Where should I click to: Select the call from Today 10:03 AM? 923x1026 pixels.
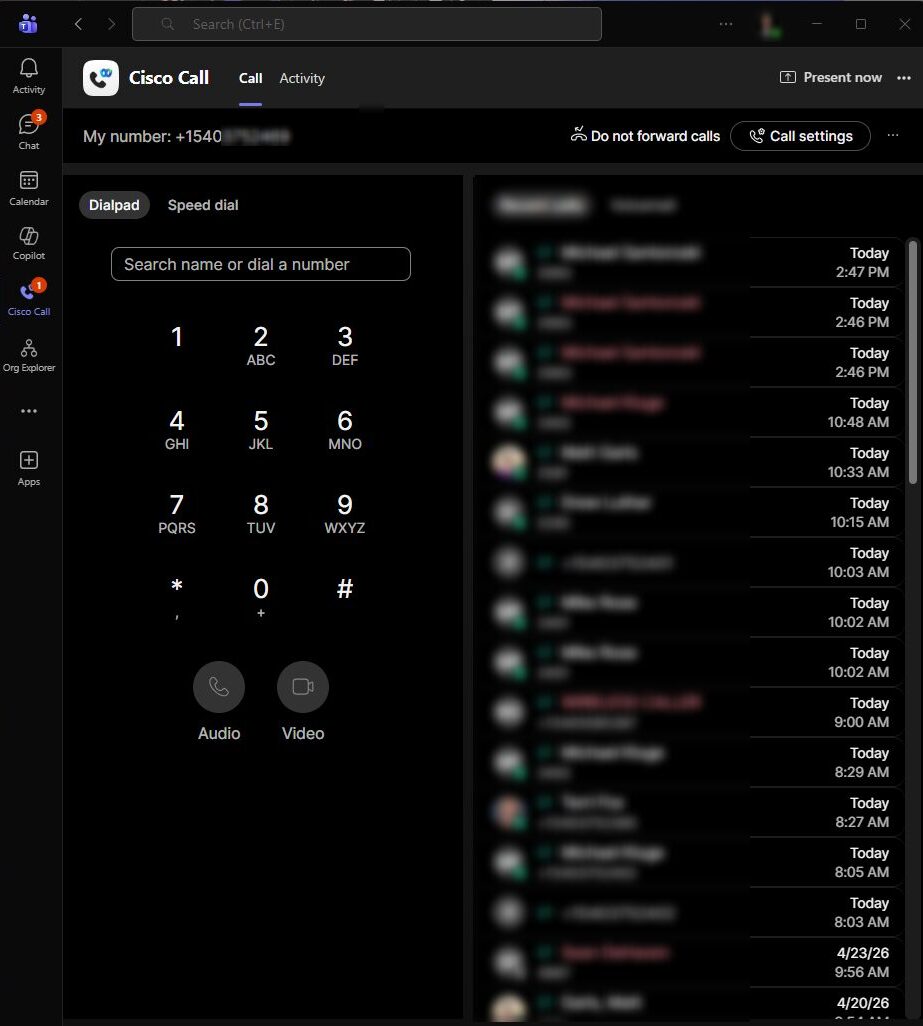point(694,562)
